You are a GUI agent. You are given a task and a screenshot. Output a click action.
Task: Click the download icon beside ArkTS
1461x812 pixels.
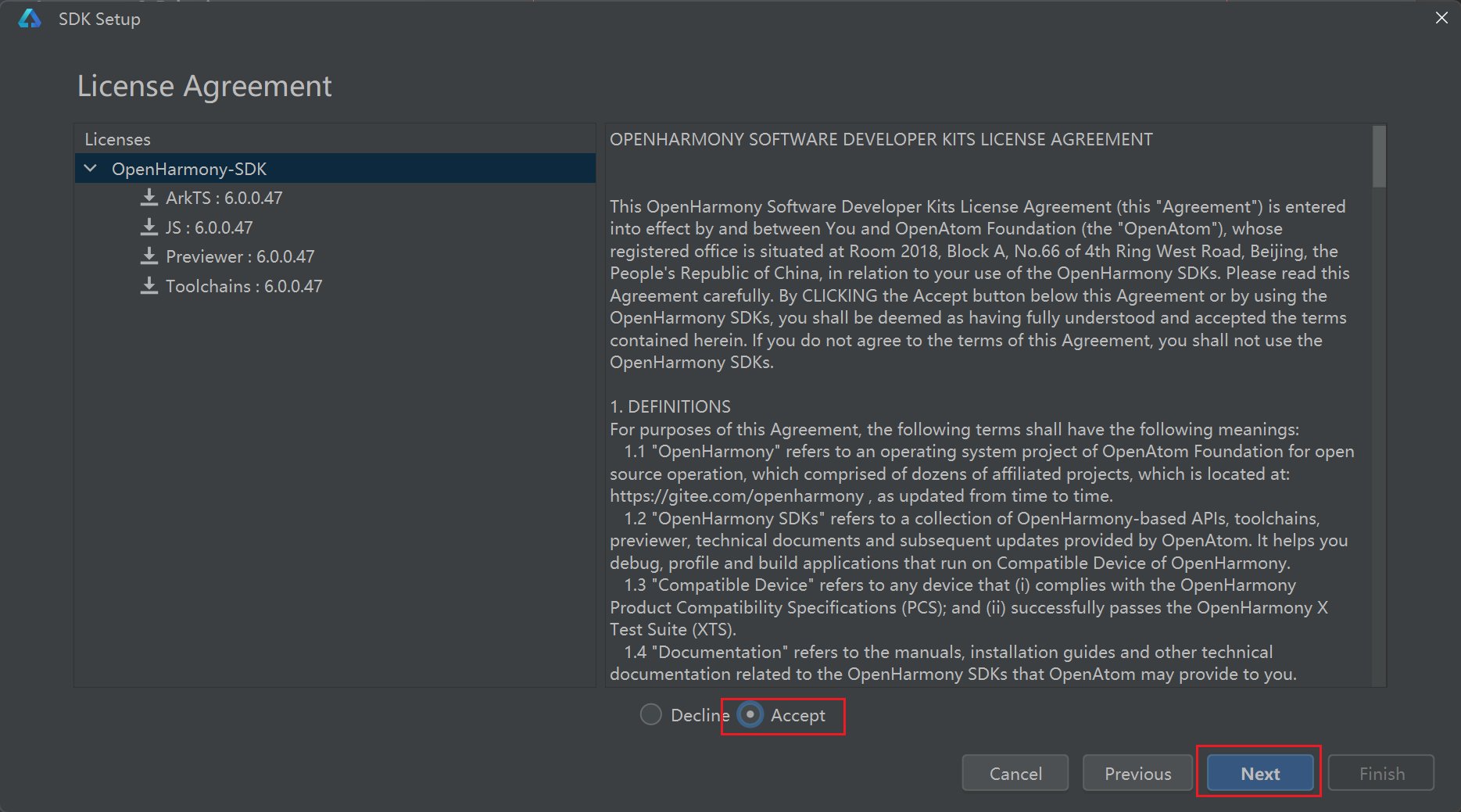(149, 198)
